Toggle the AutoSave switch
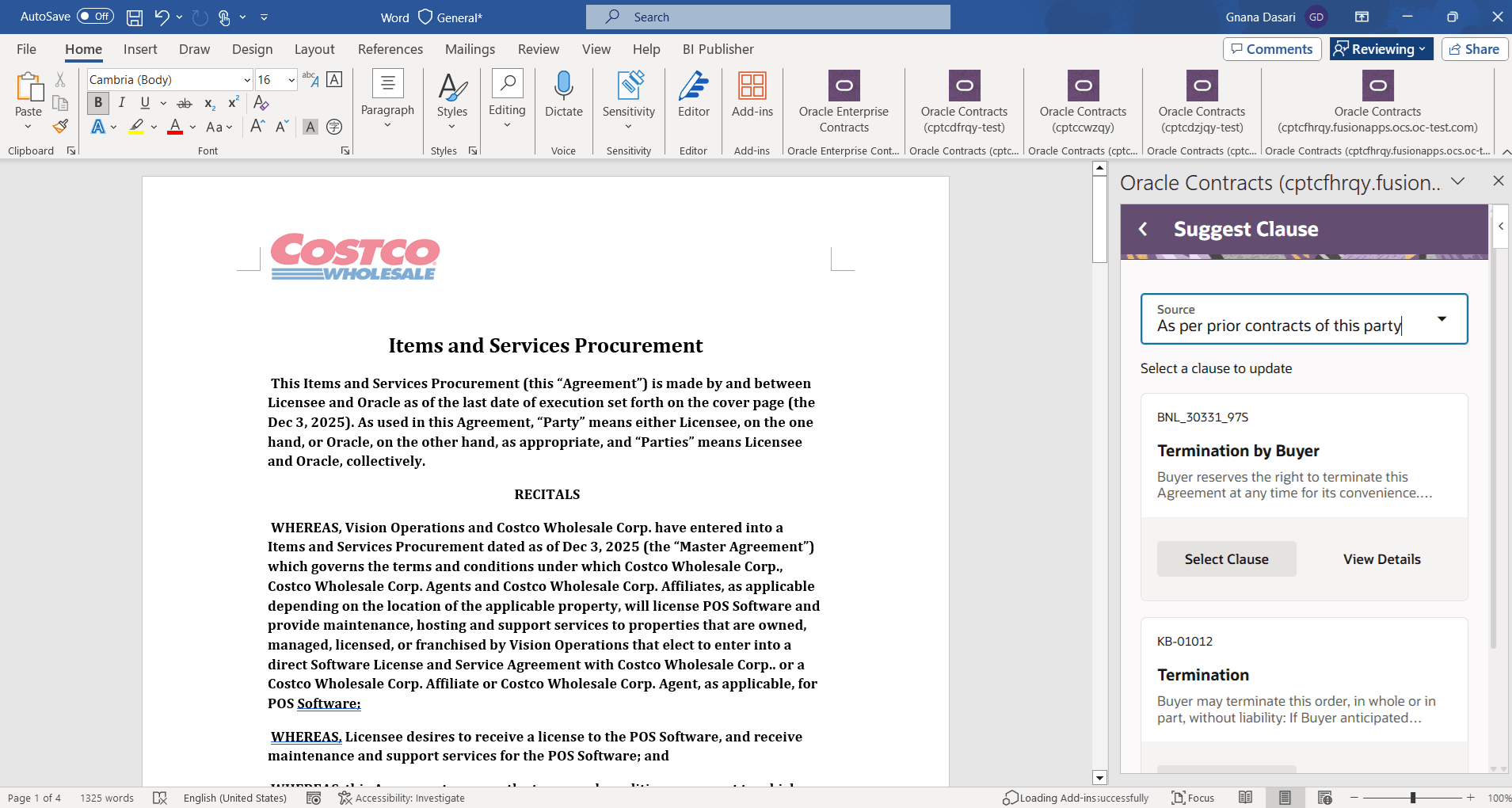 coord(95,17)
